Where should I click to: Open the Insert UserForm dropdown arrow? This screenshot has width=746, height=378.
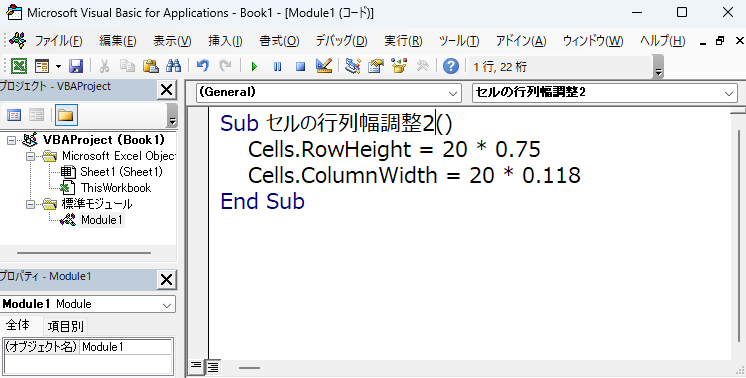[58, 66]
